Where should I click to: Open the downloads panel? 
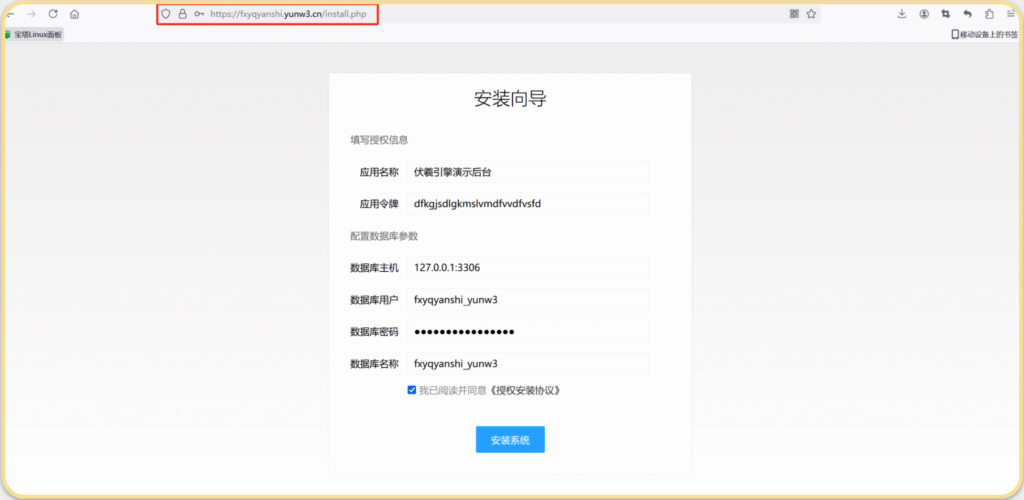coord(902,14)
